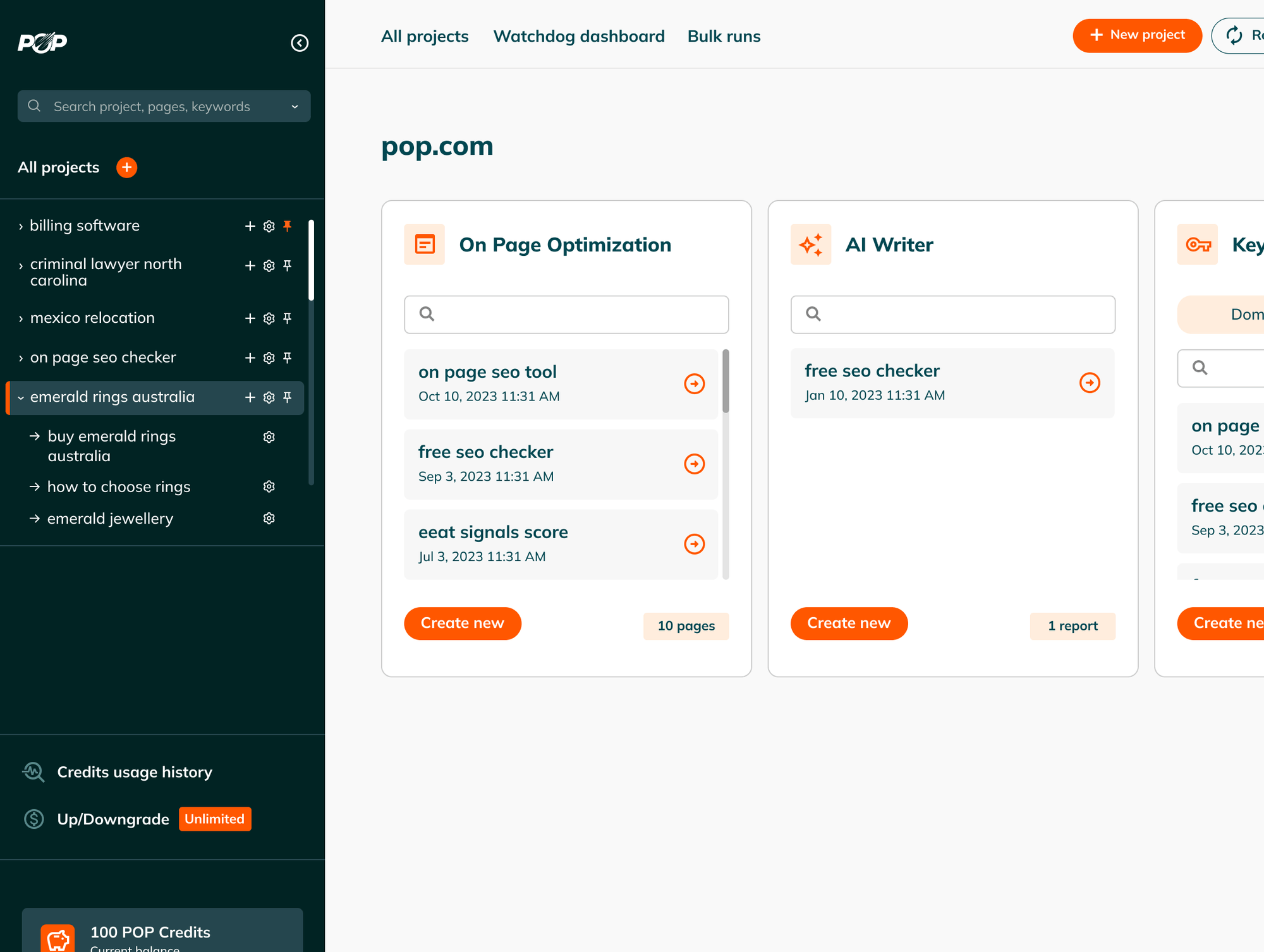
Task: Click the POP logo
Action: (x=41, y=42)
